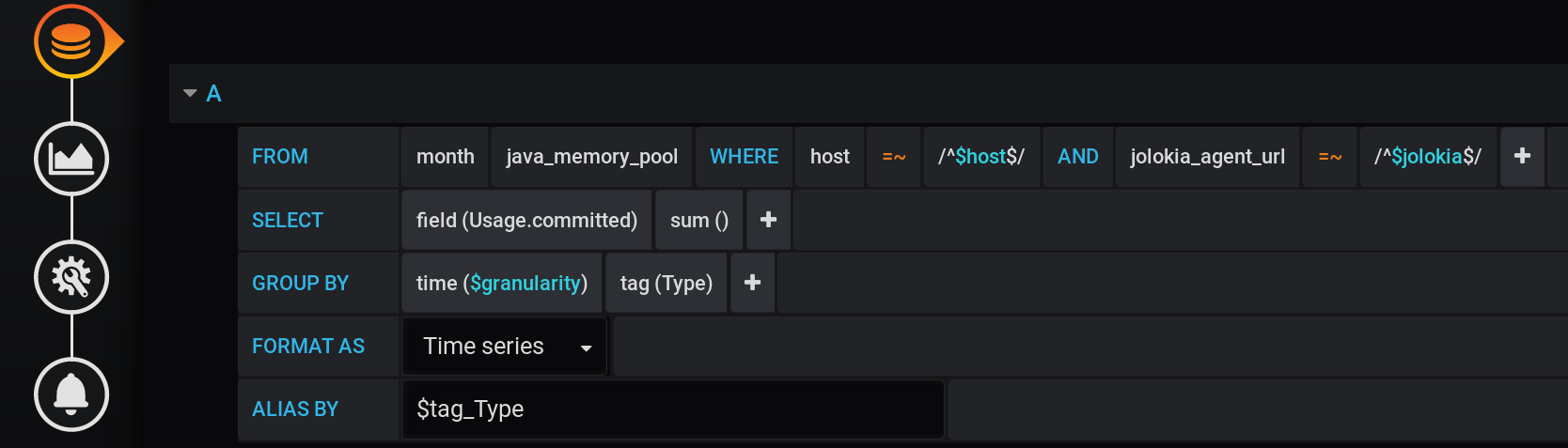Image resolution: width=1568 pixels, height=448 pixels.
Task: Select the jolokia_agent_url tag key
Action: pos(1208,157)
